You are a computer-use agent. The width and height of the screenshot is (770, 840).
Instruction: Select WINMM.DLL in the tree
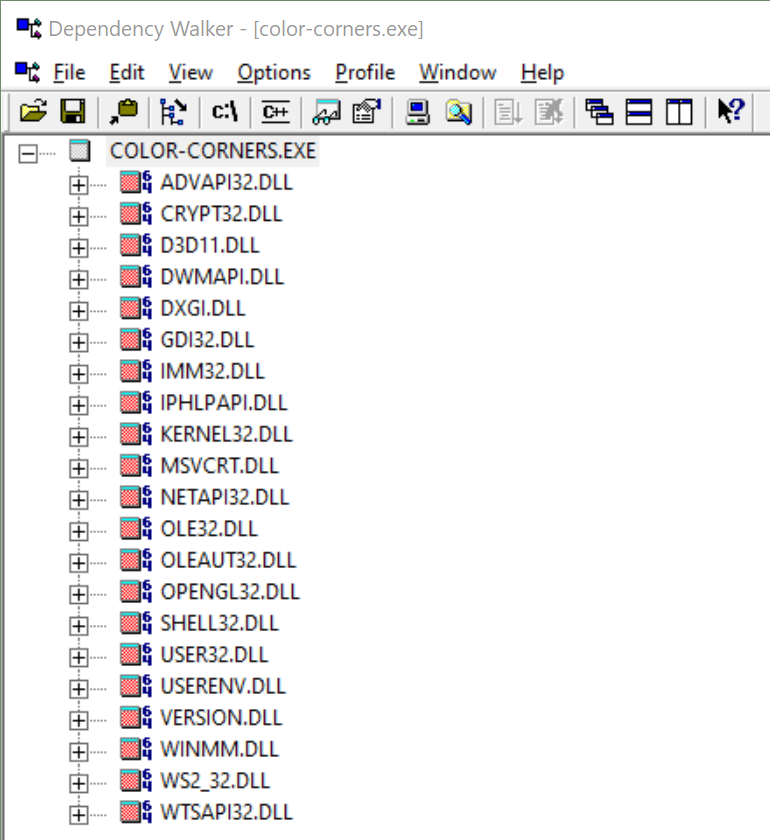pos(219,749)
